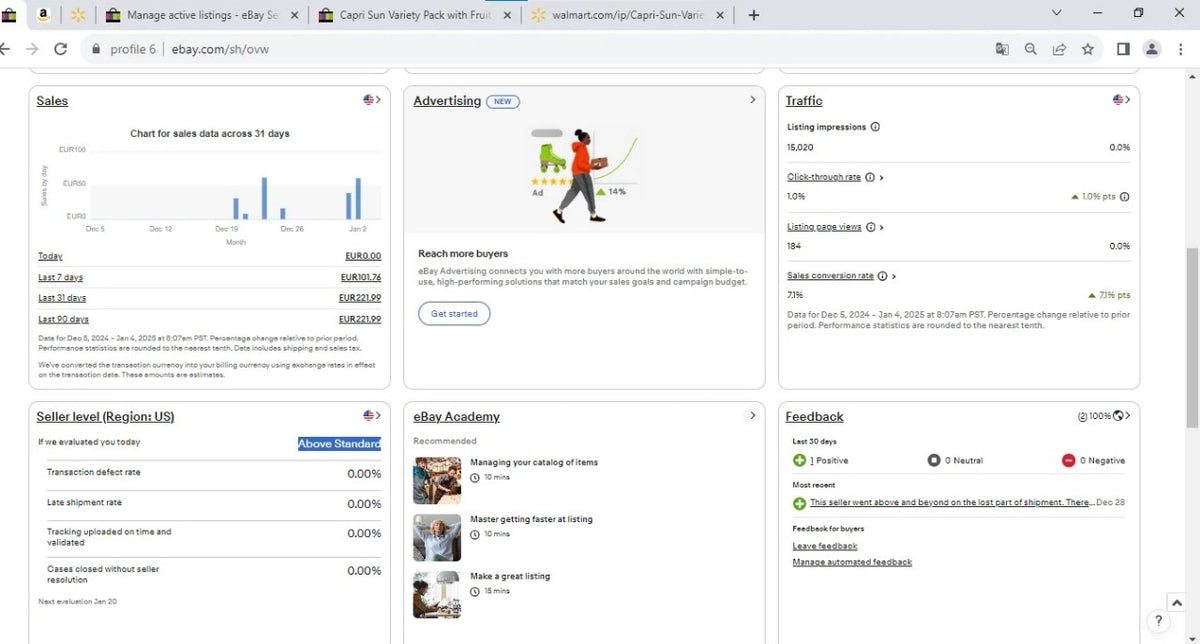Click the 15,020 listing impressions value
Screen dimensions: 1200x644
pyautogui.click(x=800, y=147)
